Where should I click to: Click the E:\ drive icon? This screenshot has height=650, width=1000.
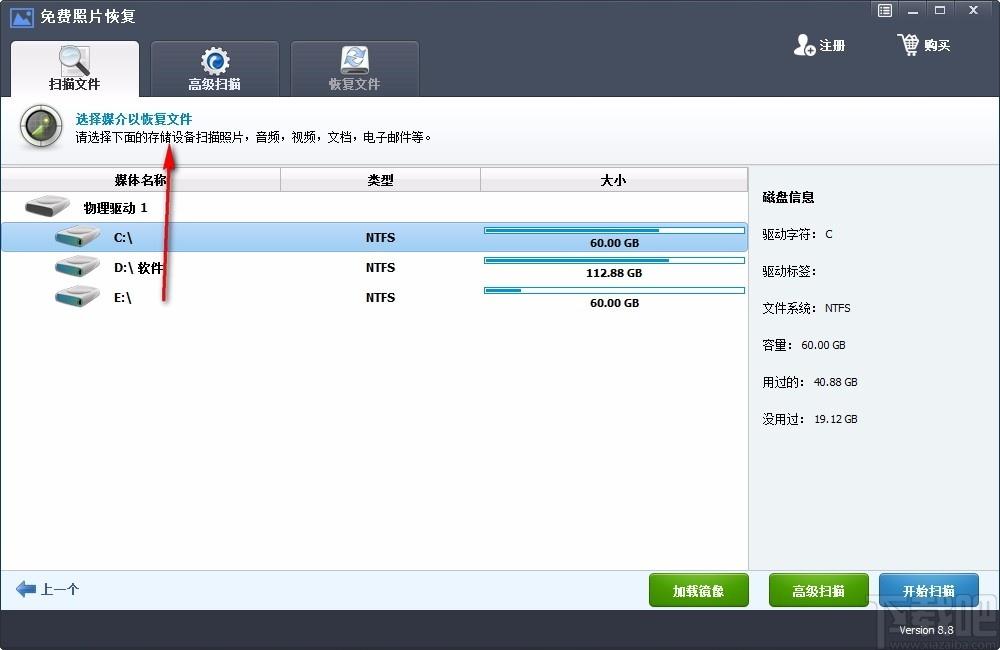click(78, 297)
